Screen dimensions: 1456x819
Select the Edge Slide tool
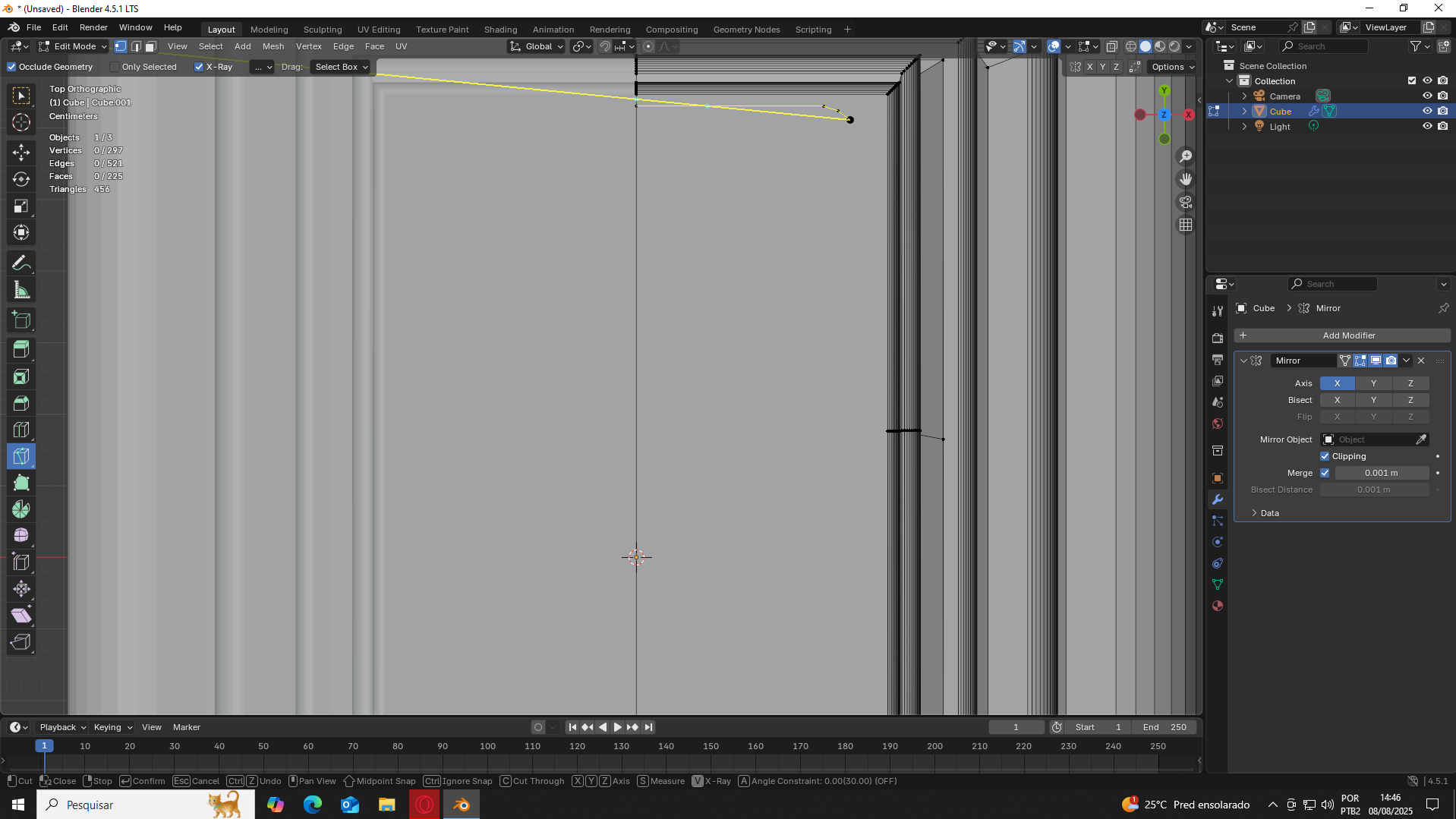click(x=21, y=562)
